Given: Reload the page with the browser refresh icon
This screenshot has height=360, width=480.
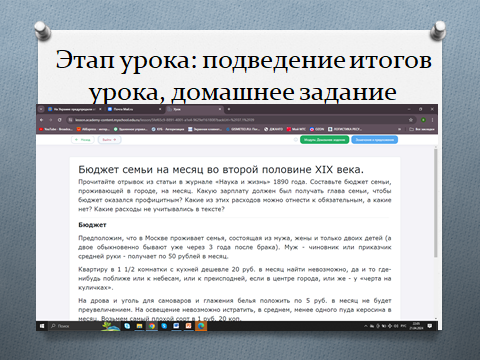Looking at the screenshot, I should 60,120.
